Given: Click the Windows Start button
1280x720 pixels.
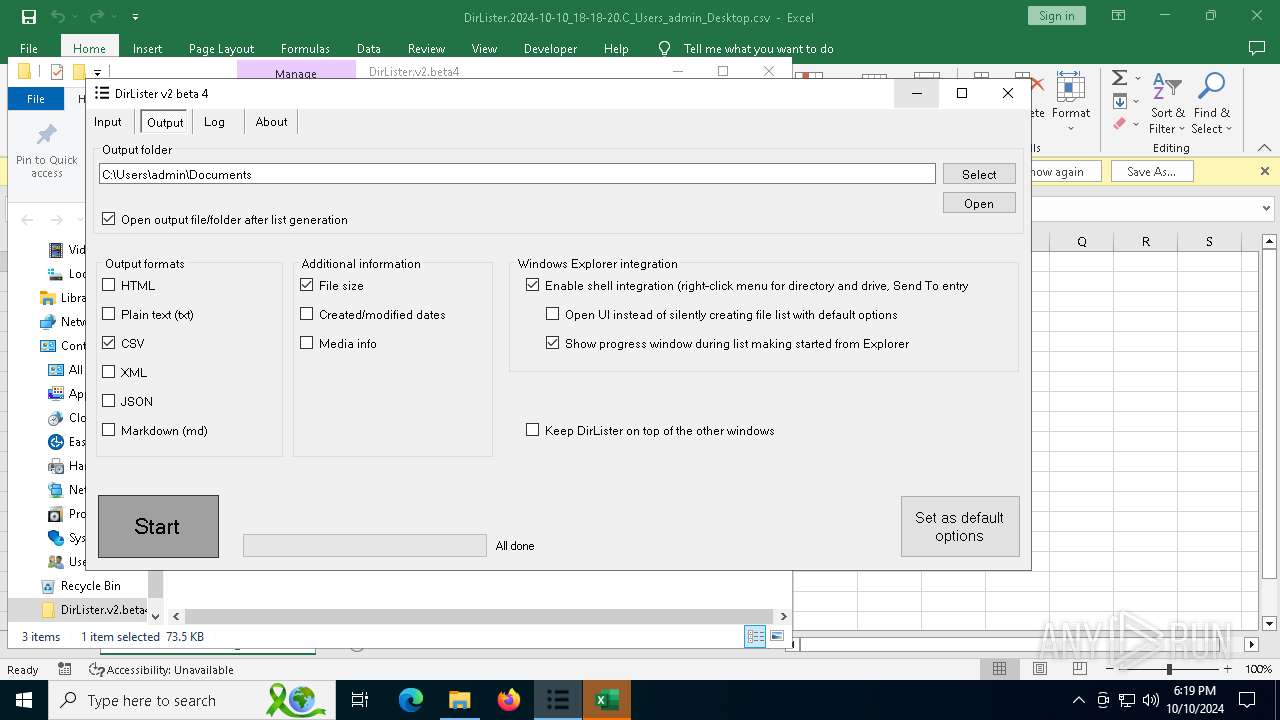Looking at the screenshot, I should 24,700.
